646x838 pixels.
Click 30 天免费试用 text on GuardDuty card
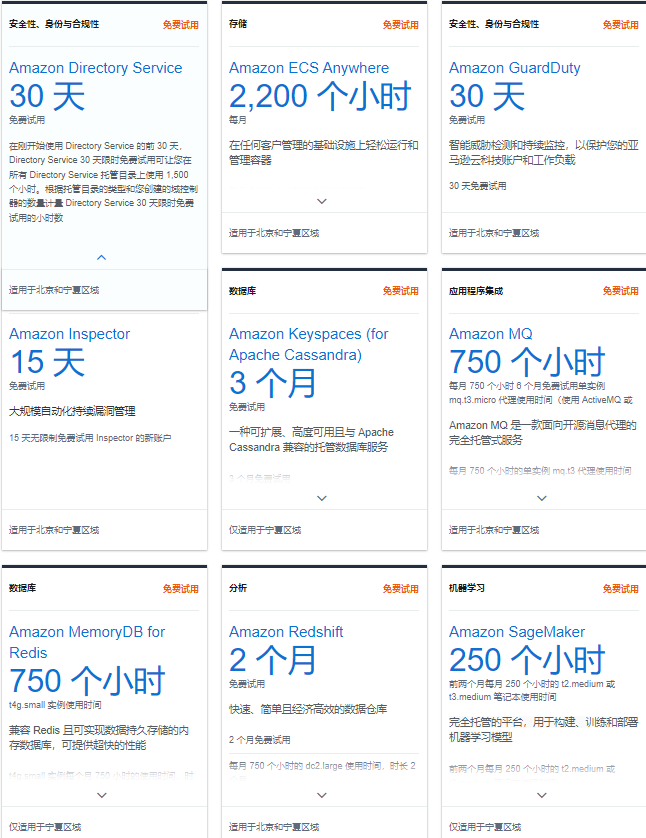coord(478,186)
